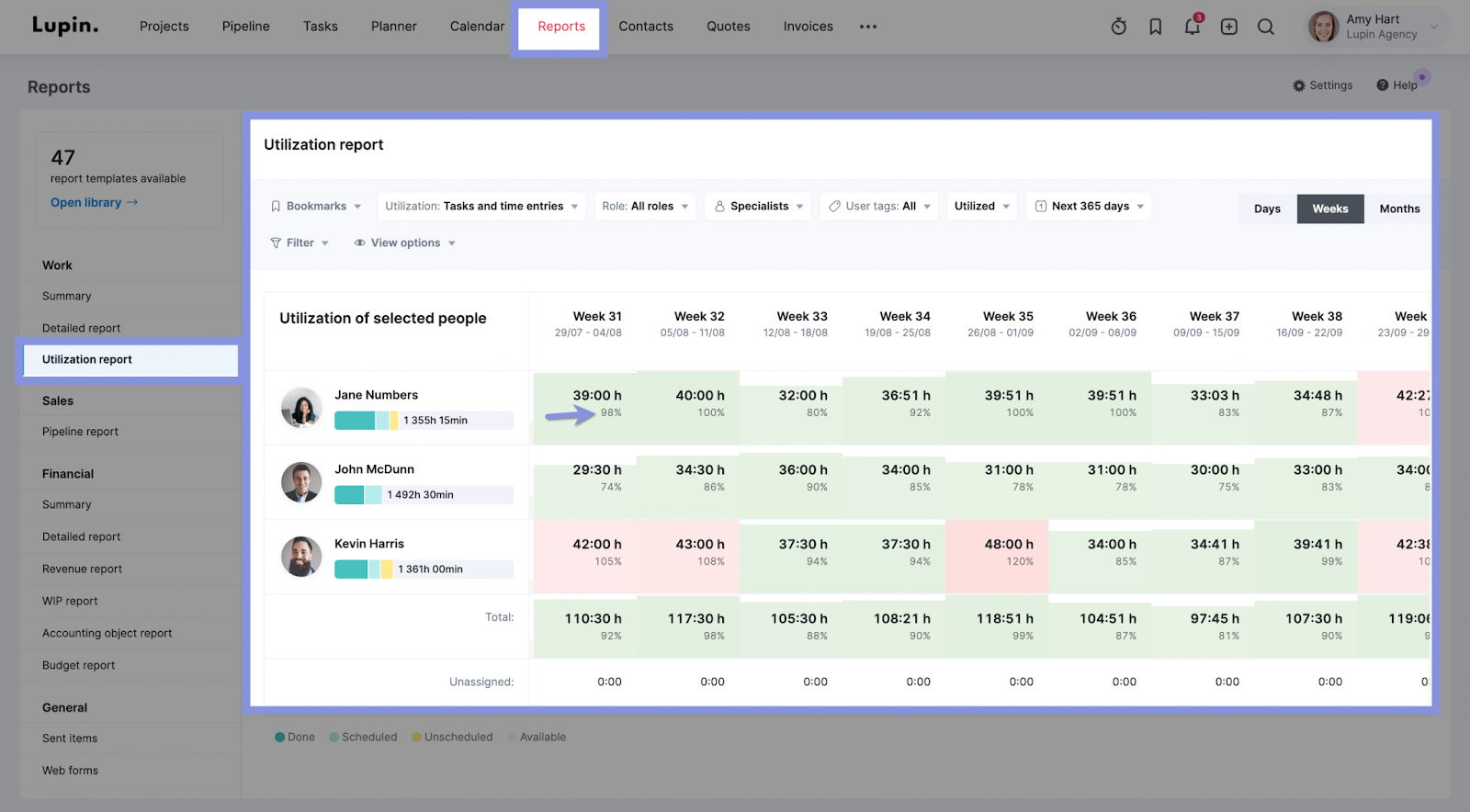Click Jane Numbers' hours progress bar
This screenshot has height=812, width=1470.
(x=424, y=420)
